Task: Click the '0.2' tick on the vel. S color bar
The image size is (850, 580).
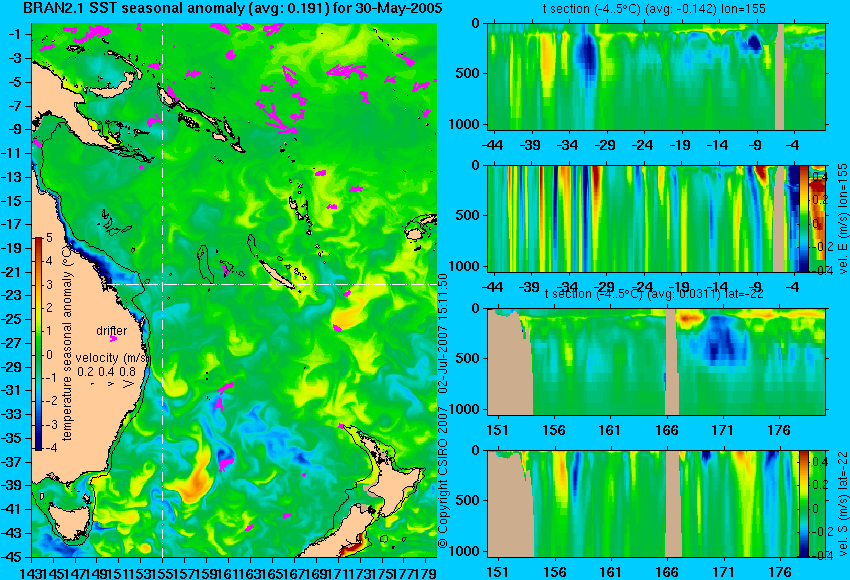Action: point(821,485)
